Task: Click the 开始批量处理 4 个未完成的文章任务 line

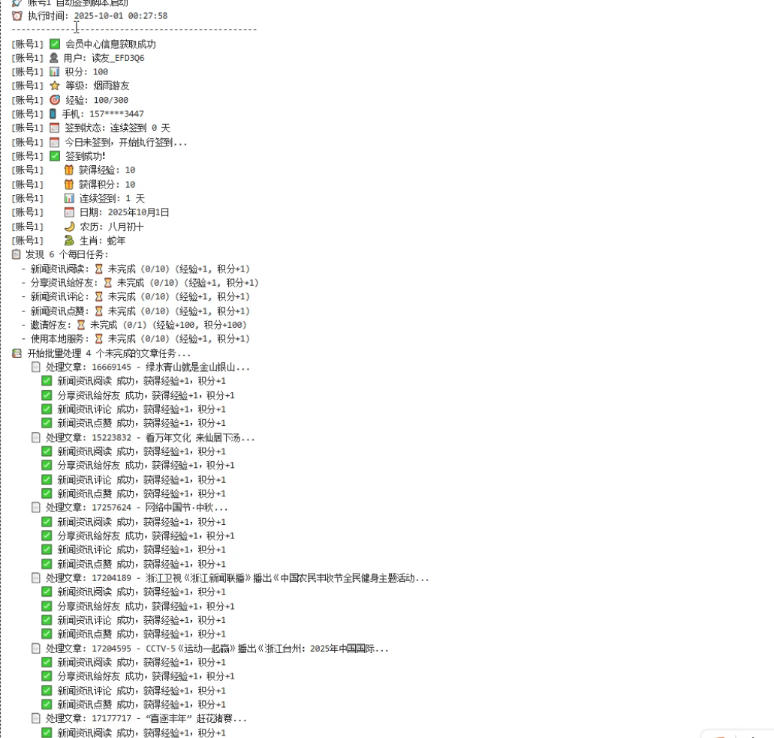Action: pyautogui.click(x=101, y=353)
